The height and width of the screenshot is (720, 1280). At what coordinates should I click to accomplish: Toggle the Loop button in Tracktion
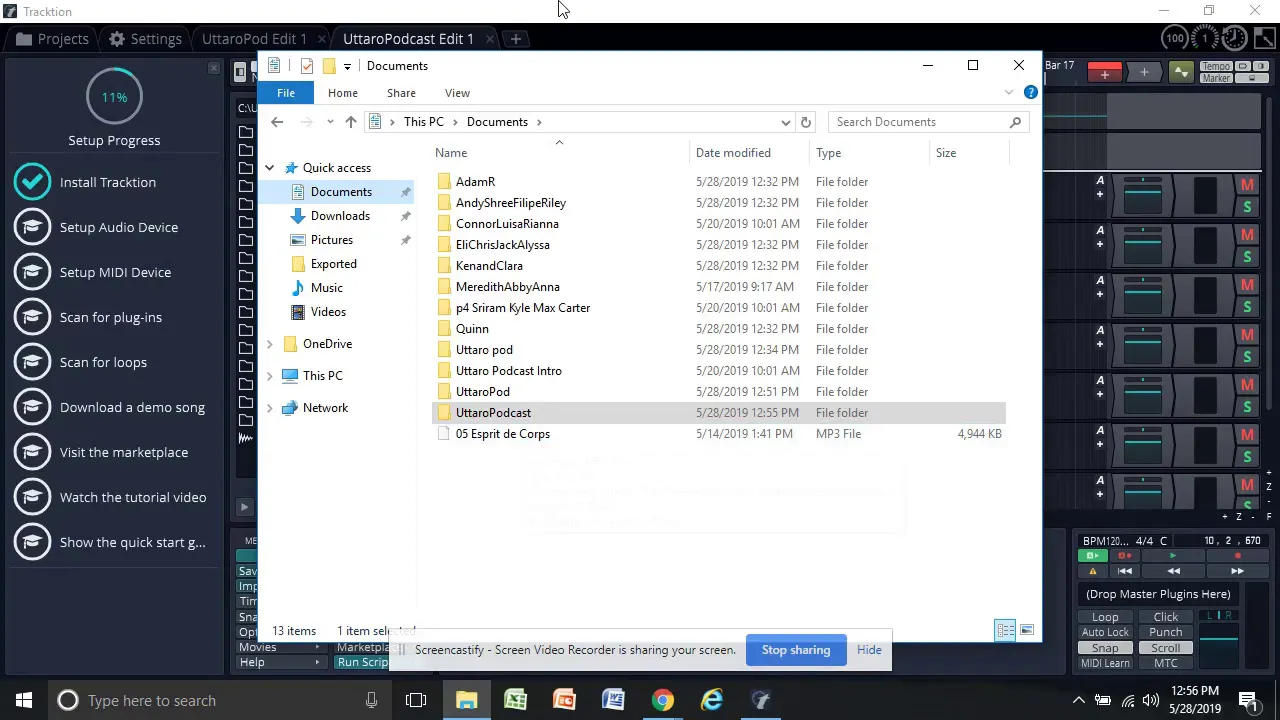(x=1105, y=617)
